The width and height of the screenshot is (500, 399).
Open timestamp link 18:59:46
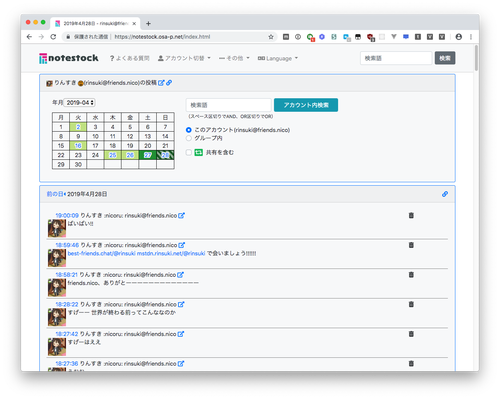pyautogui.click(x=67, y=245)
